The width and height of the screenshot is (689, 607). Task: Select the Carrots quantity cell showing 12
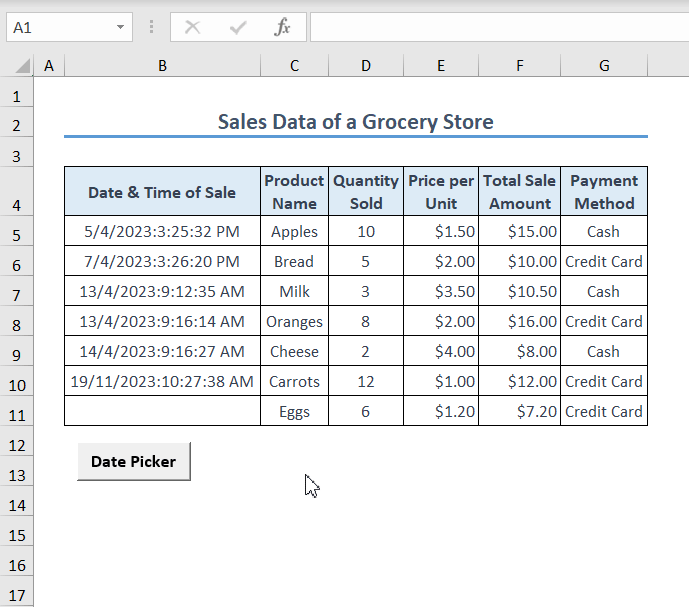(366, 381)
